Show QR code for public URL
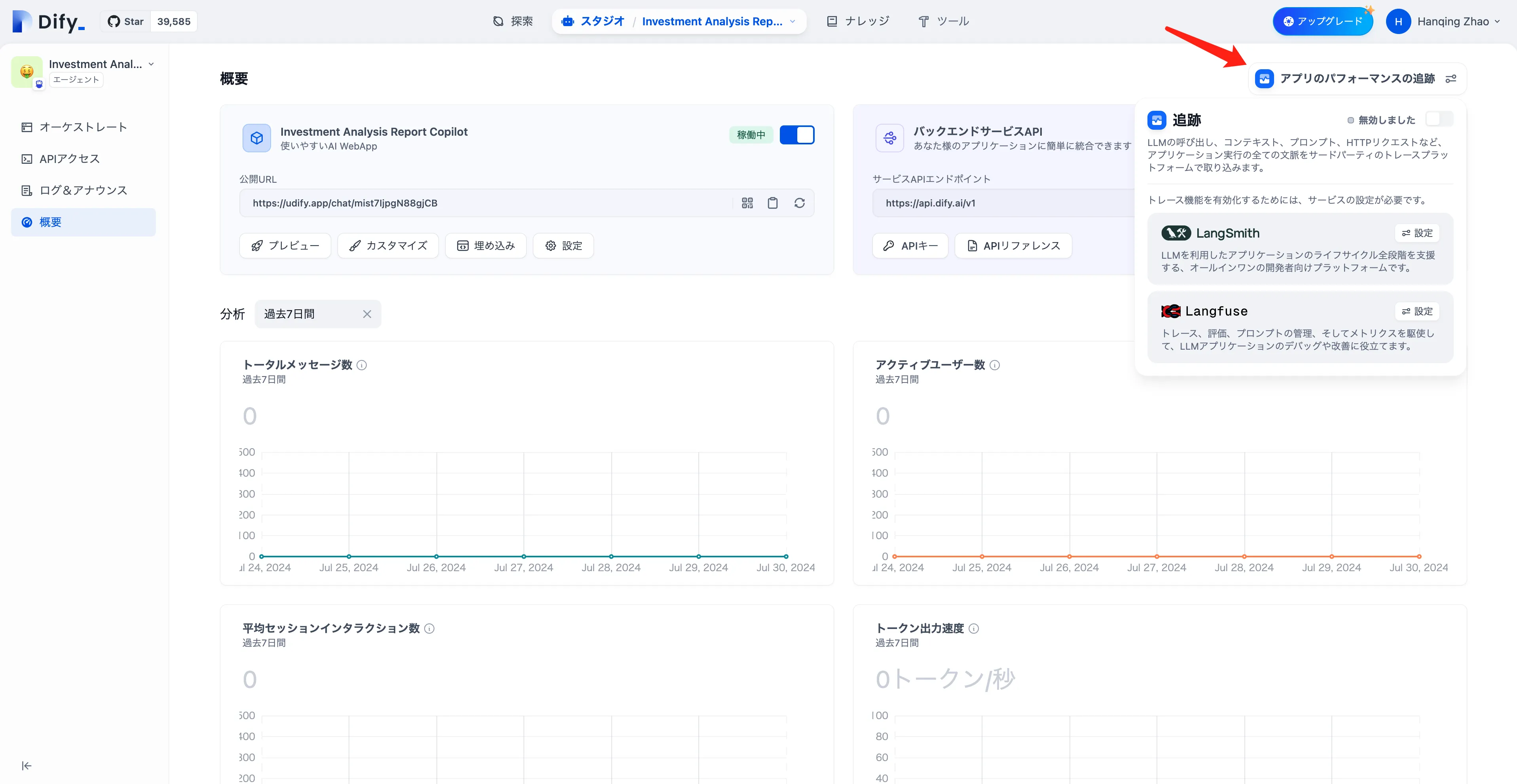The image size is (1517, 784). (747, 203)
